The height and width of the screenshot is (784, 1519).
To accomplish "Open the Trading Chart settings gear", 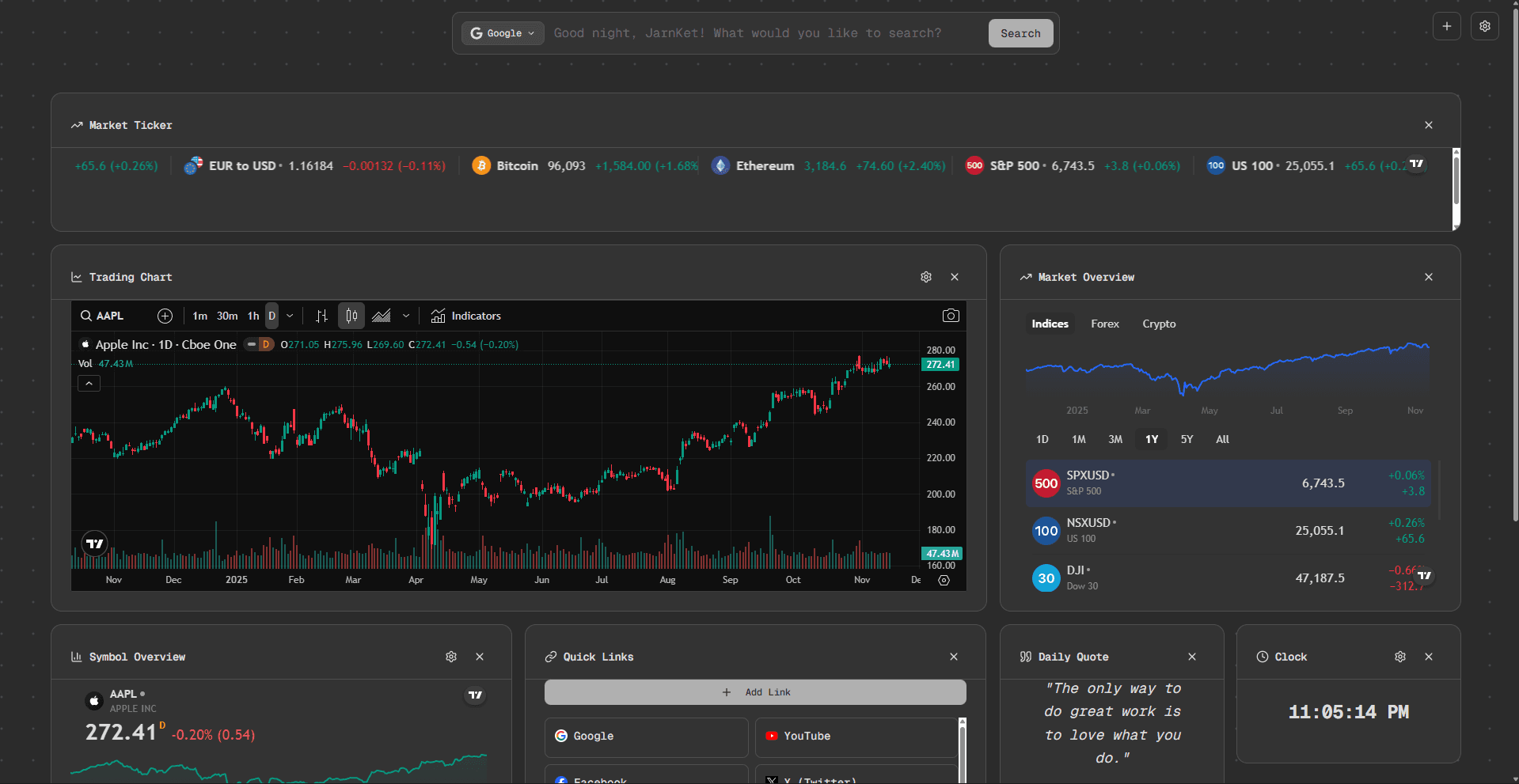I will coord(926,277).
